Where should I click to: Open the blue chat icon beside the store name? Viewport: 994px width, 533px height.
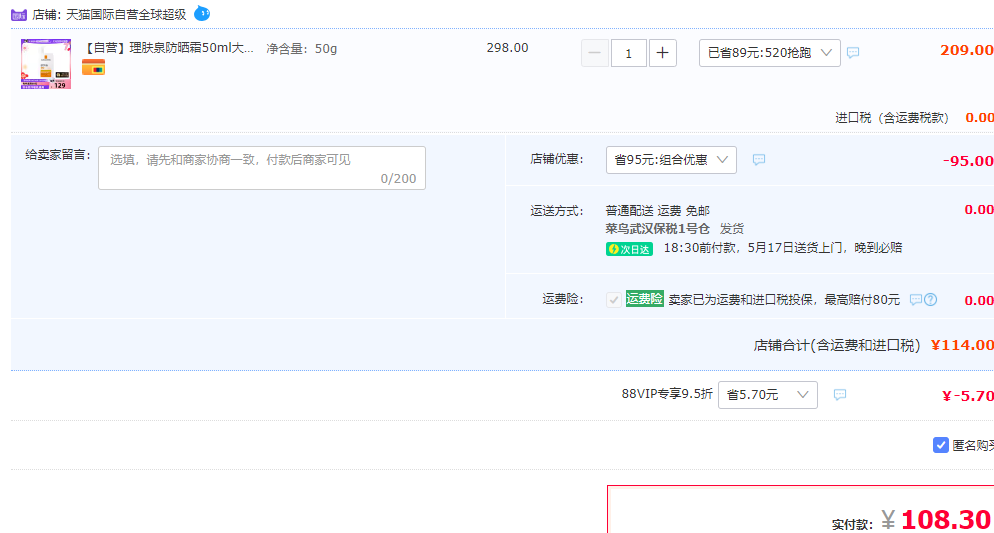click(202, 13)
